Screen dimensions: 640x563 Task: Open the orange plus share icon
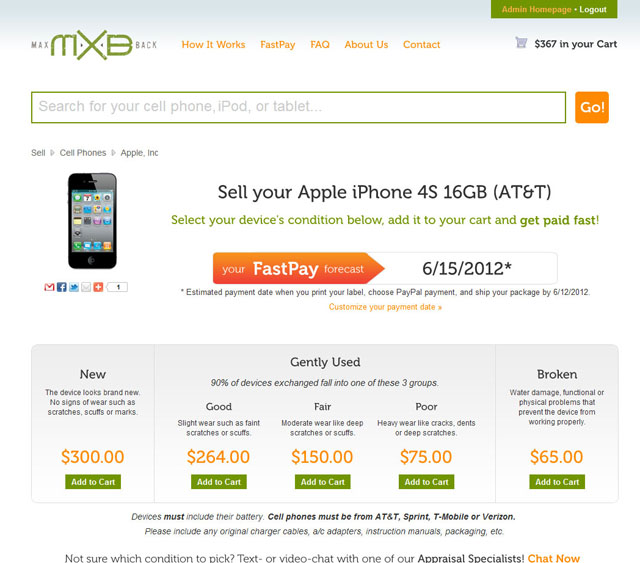[98, 287]
